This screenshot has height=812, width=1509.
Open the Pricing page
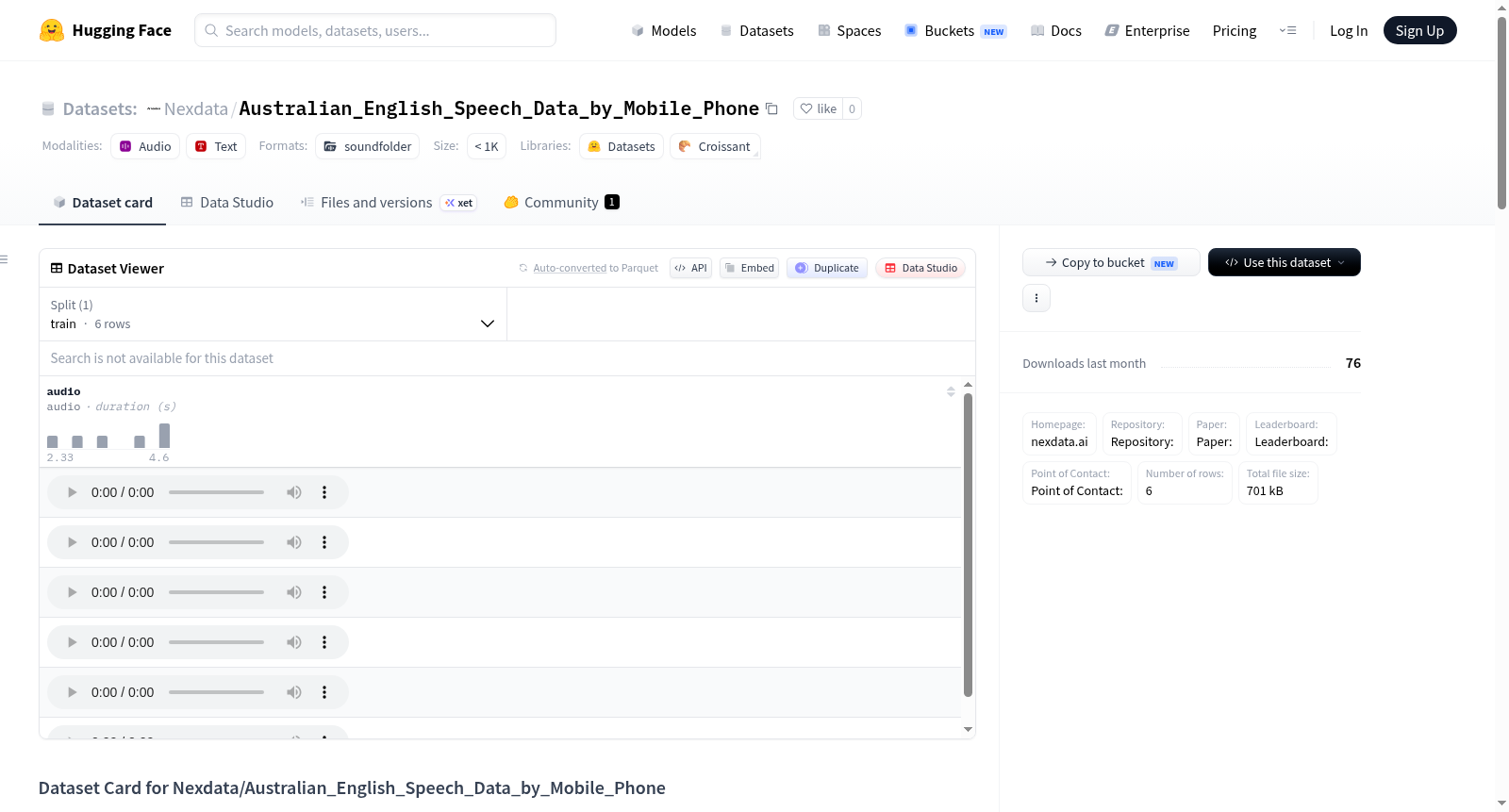1235,30
